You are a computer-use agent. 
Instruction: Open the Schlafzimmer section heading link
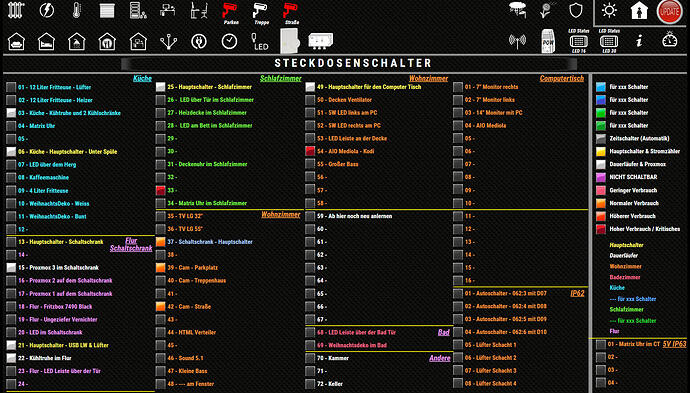[280, 78]
